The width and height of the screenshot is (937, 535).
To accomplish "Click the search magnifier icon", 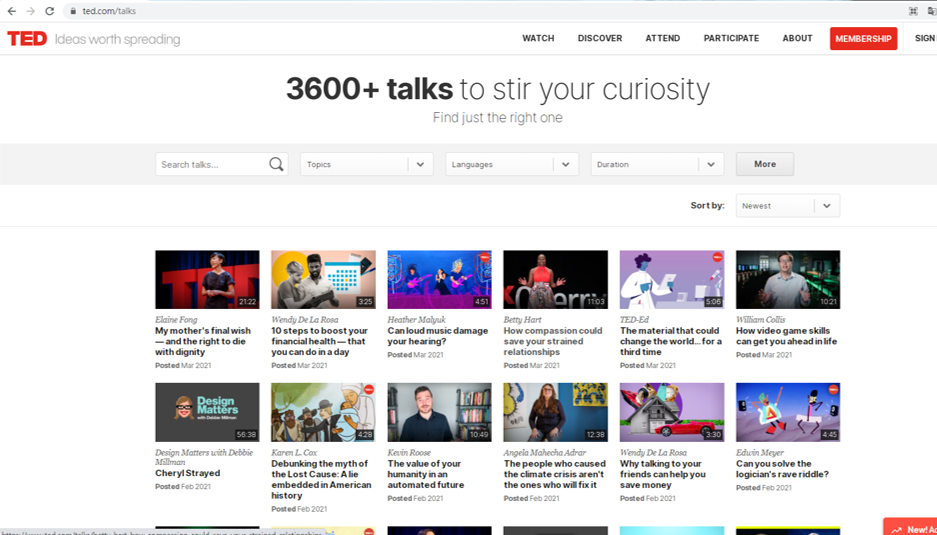I will (276, 165).
